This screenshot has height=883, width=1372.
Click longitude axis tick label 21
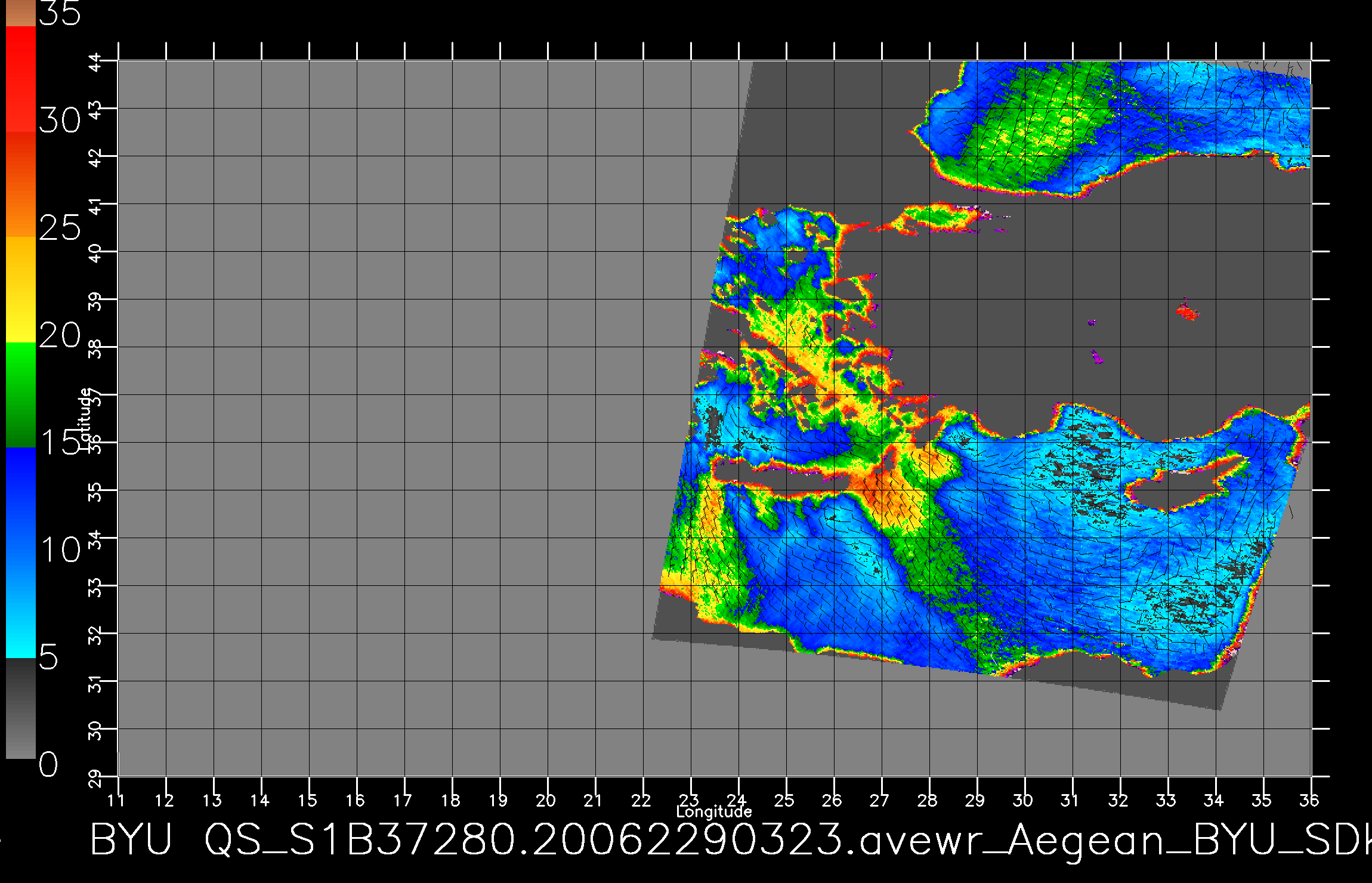click(x=594, y=800)
